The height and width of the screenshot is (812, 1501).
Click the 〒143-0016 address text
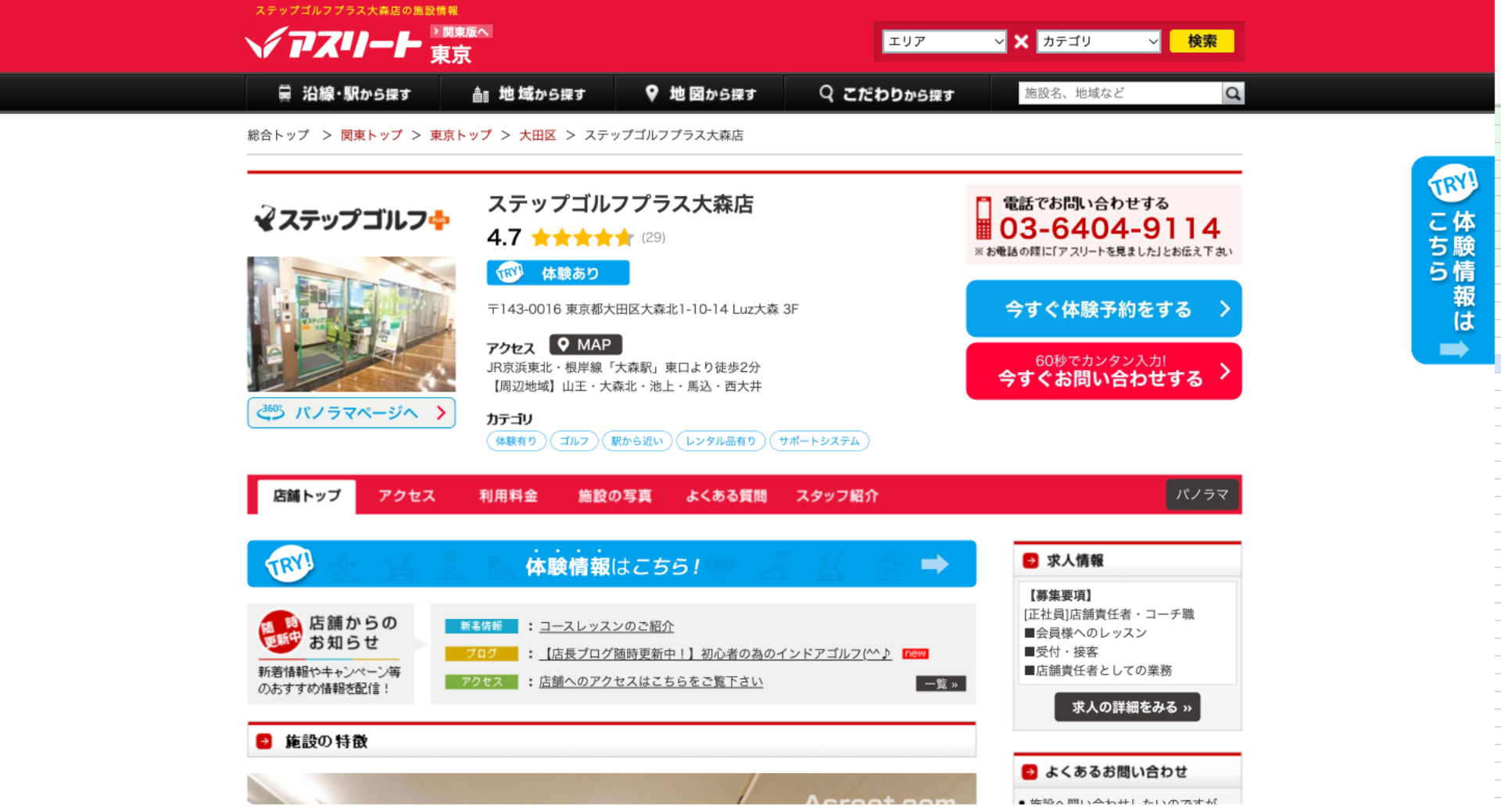click(x=643, y=309)
